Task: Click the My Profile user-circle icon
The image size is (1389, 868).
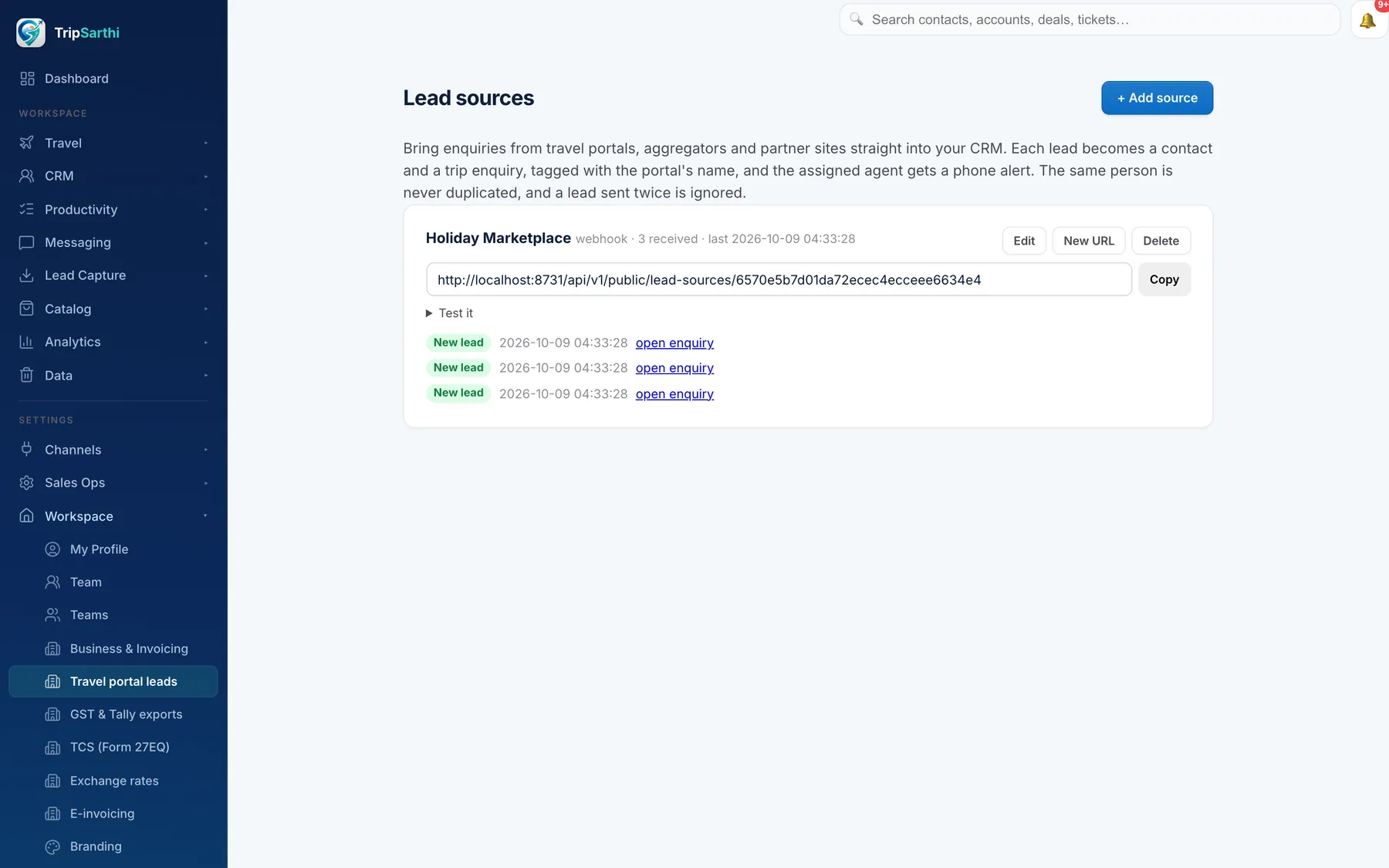Action: [52, 549]
